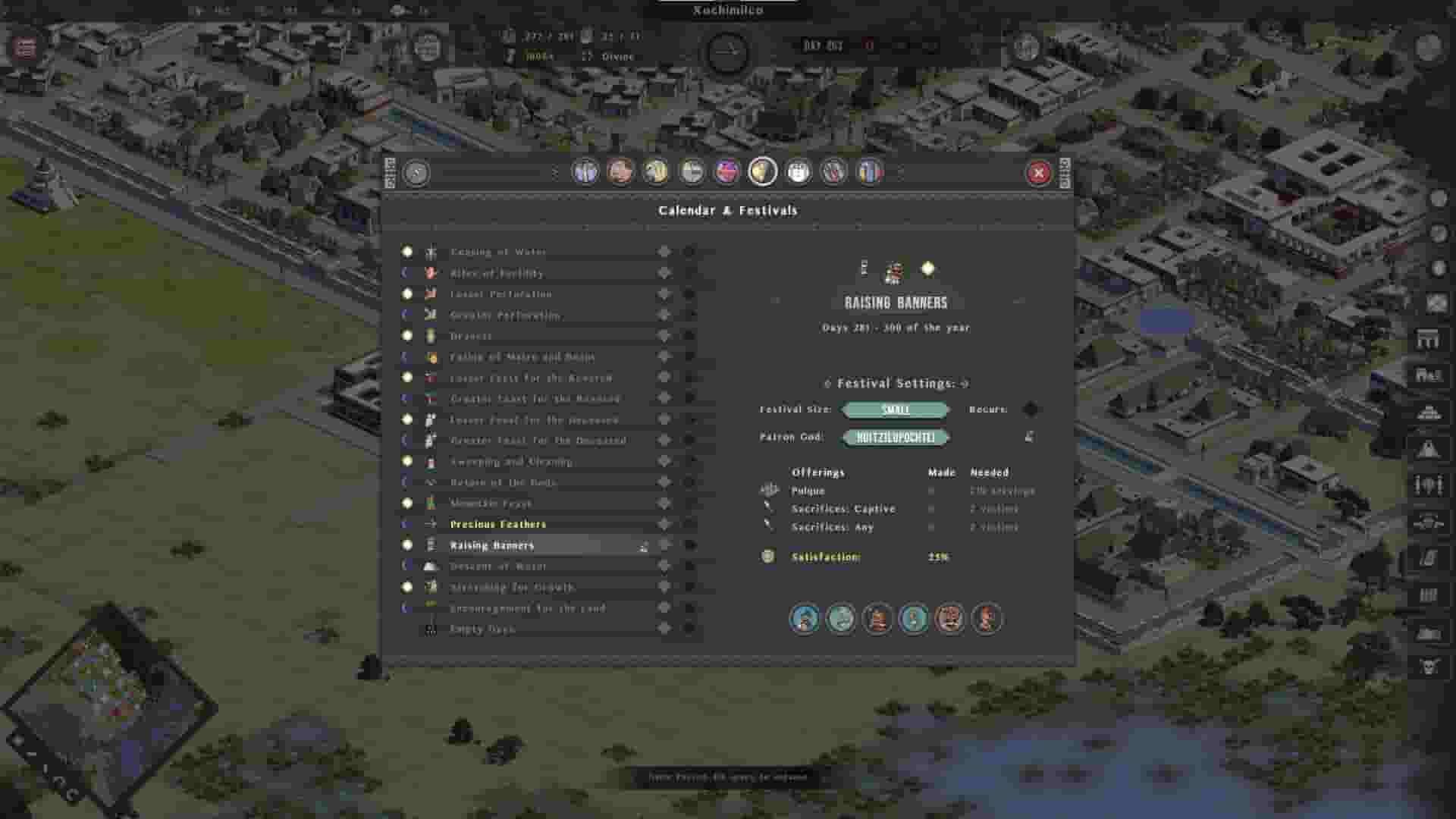The height and width of the screenshot is (819, 1456).
Task: Open the Calendar & Festivals panel icon
Action: [762, 171]
